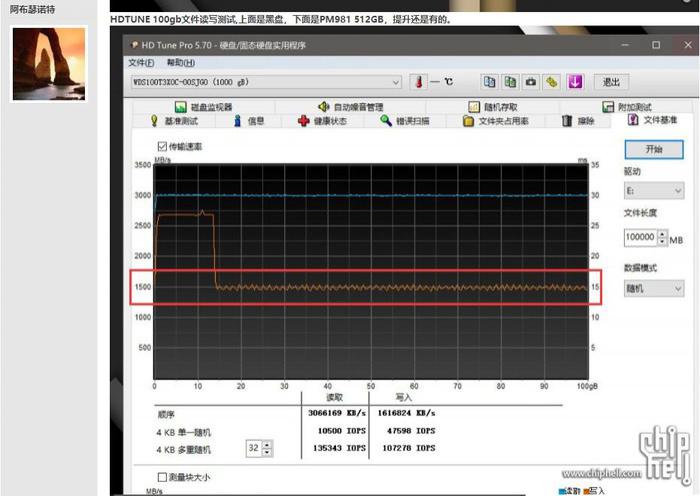Switch to the 随机存取 tab
Screen dimensions: 700x496
pyautogui.click(x=493, y=107)
